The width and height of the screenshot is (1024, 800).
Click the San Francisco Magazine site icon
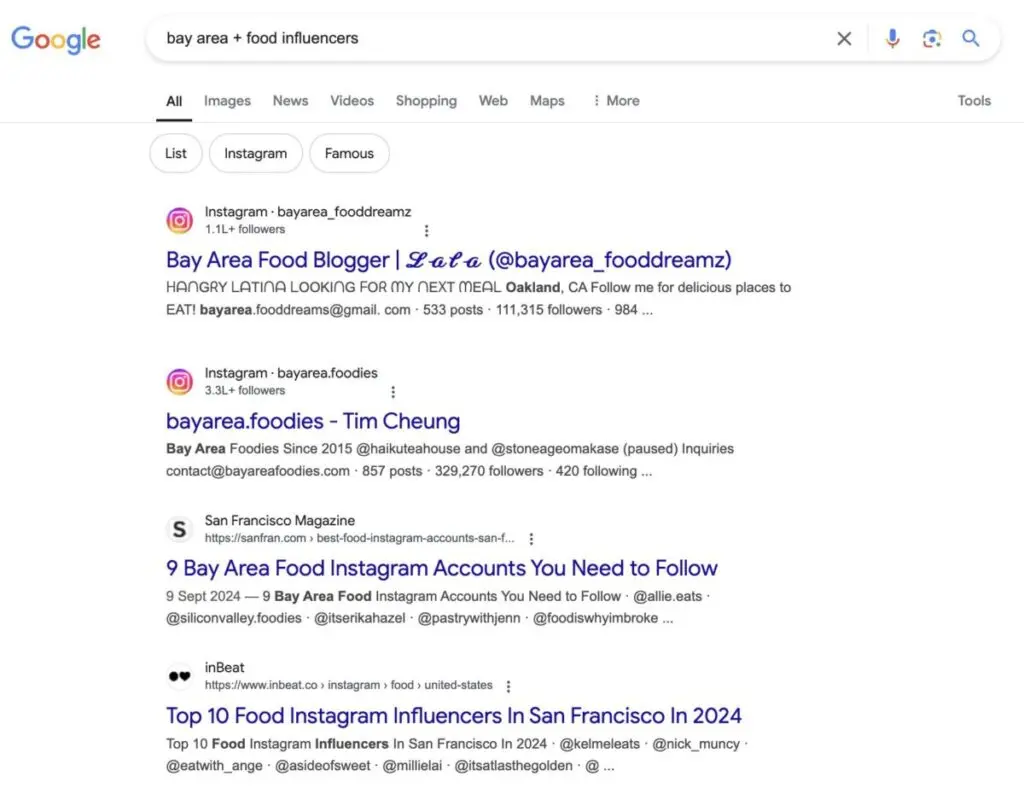coord(180,529)
